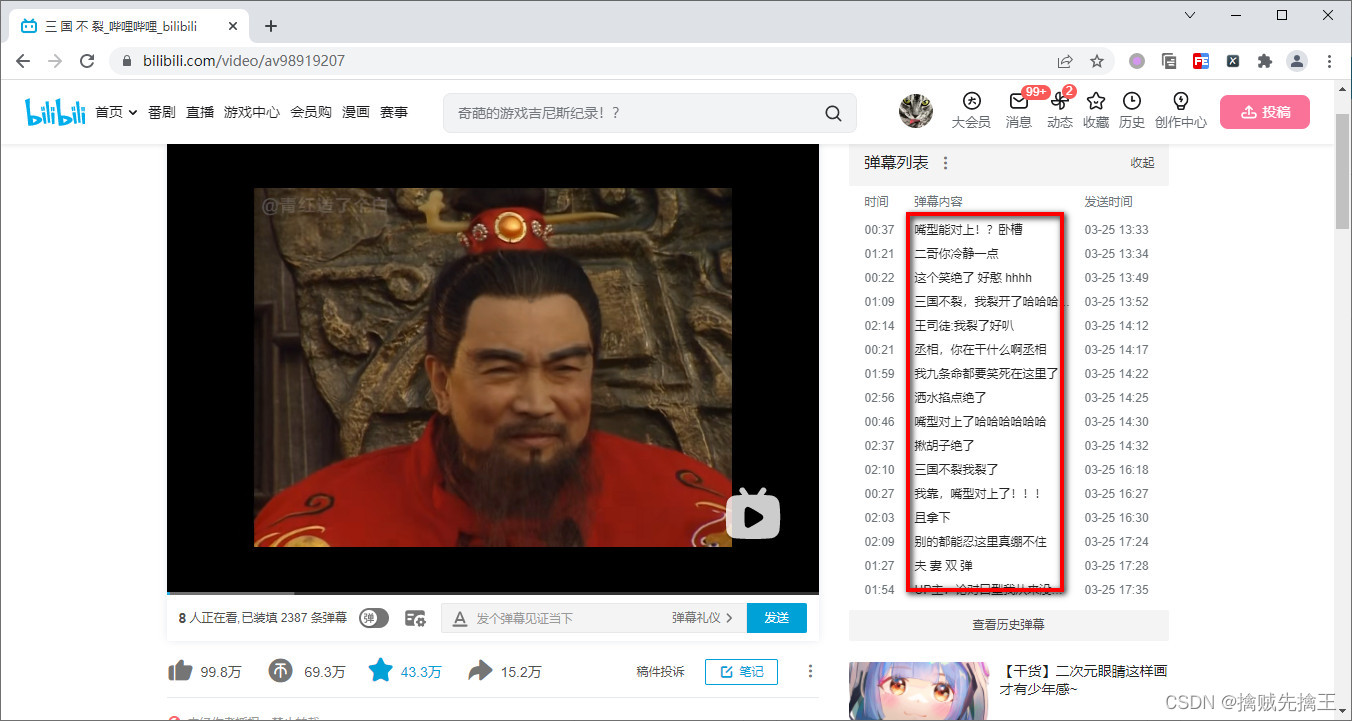This screenshot has width=1352, height=721.
Task: Open 会员购 menu item
Action: [x=311, y=112]
